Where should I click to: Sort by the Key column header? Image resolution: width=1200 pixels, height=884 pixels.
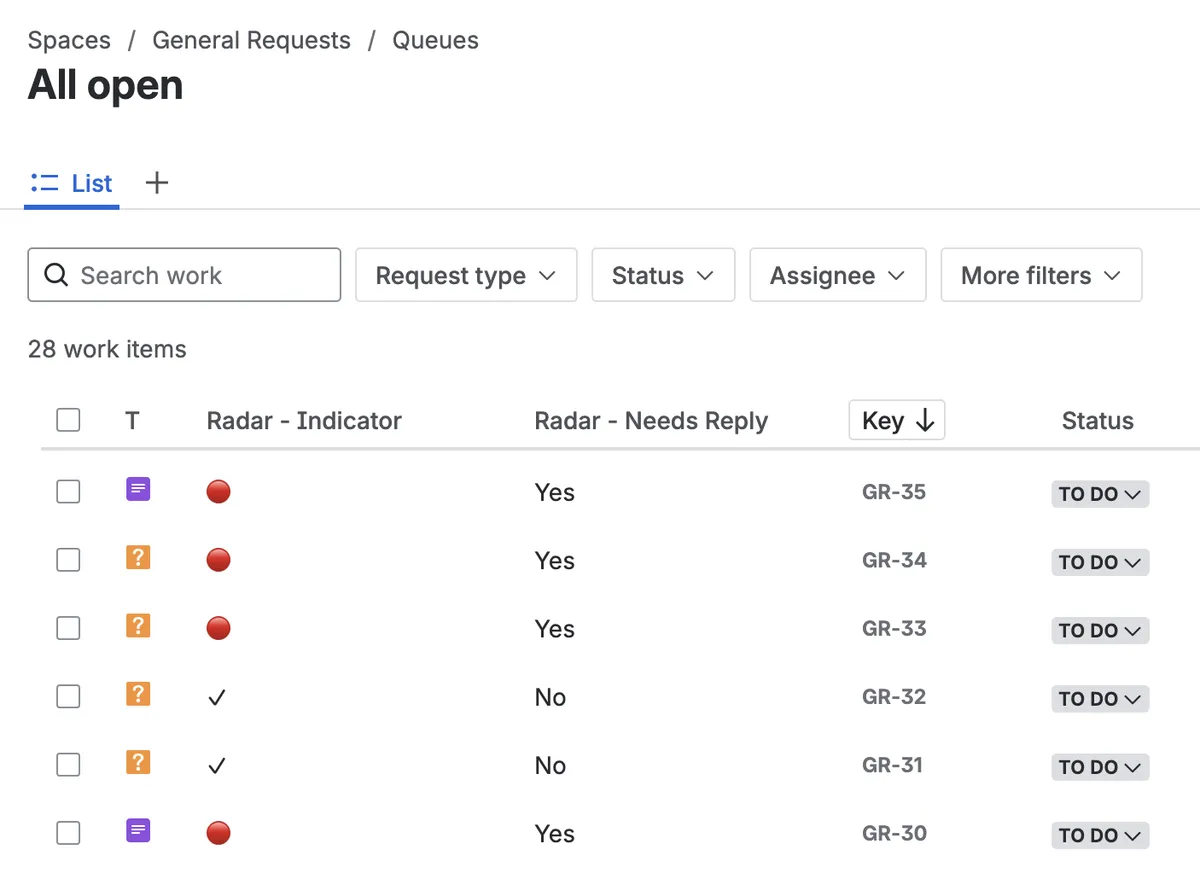click(897, 420)
